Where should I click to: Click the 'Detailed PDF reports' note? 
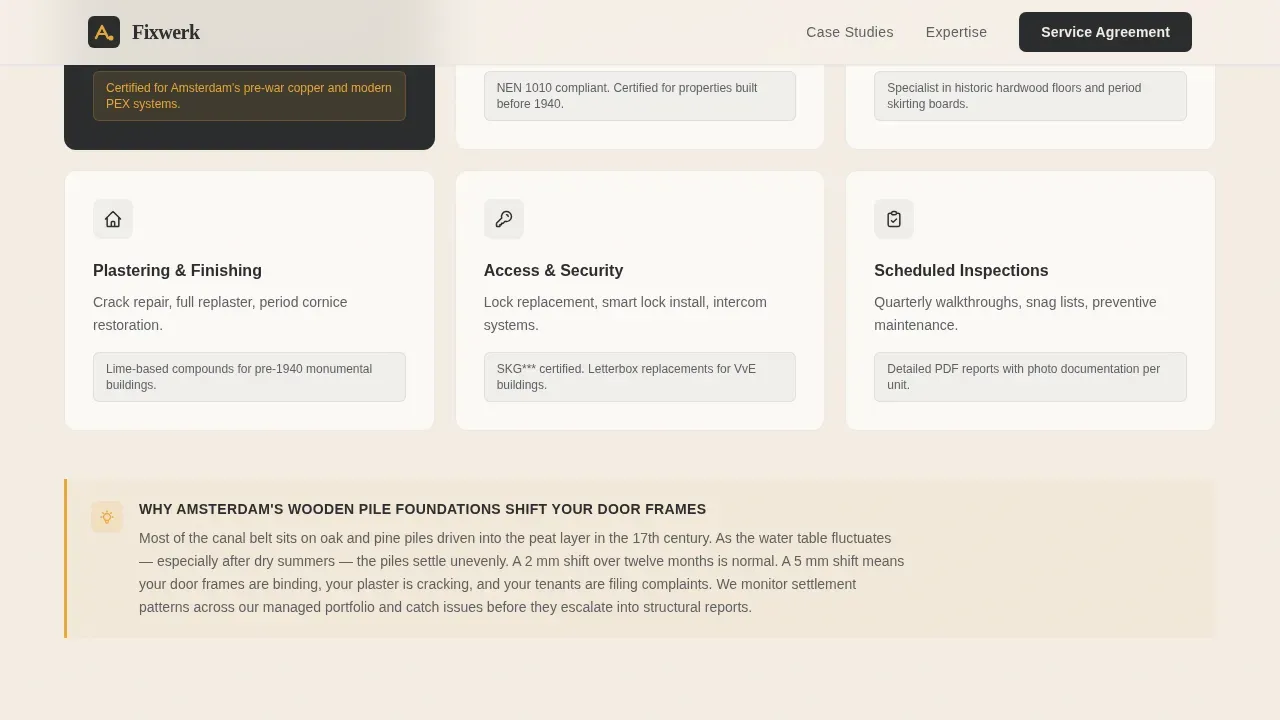pyautogui.click(x=1030, y=377)
